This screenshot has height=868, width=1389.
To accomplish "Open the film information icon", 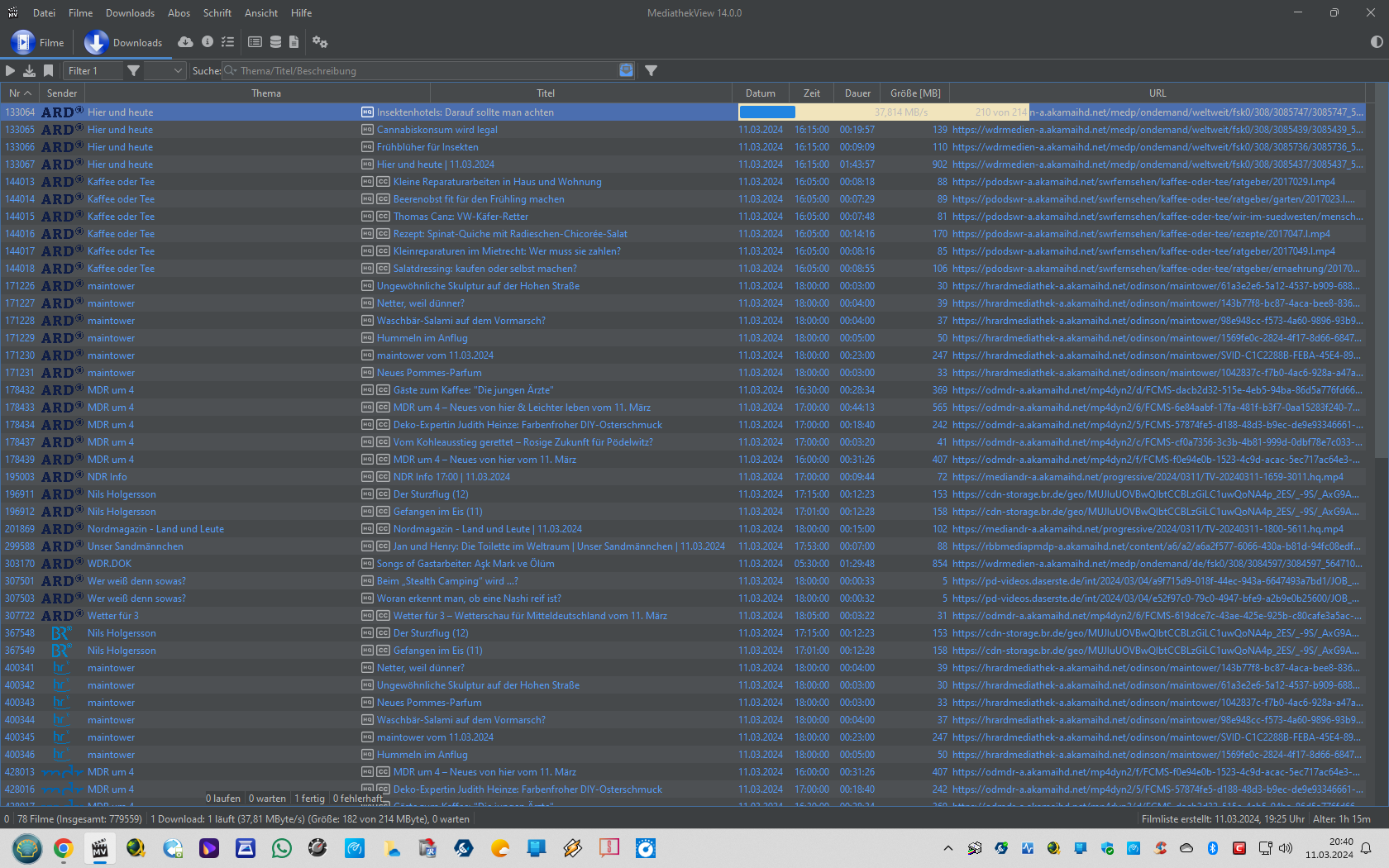I will pyautogui.click(x=208, y=42).
